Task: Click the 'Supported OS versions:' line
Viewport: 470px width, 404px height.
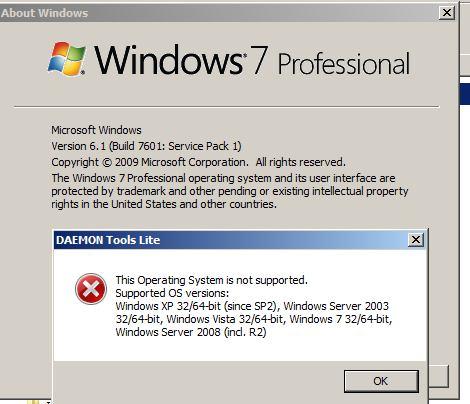Action: [x=172, y=293]
